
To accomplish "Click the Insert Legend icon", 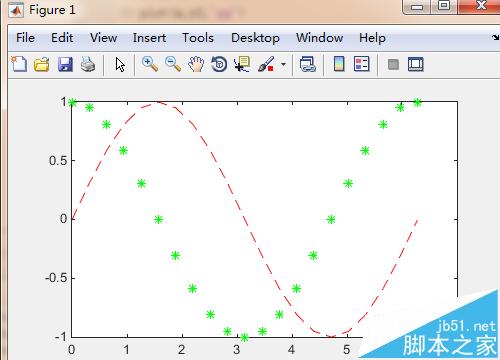I will click(x=362, y=64).
